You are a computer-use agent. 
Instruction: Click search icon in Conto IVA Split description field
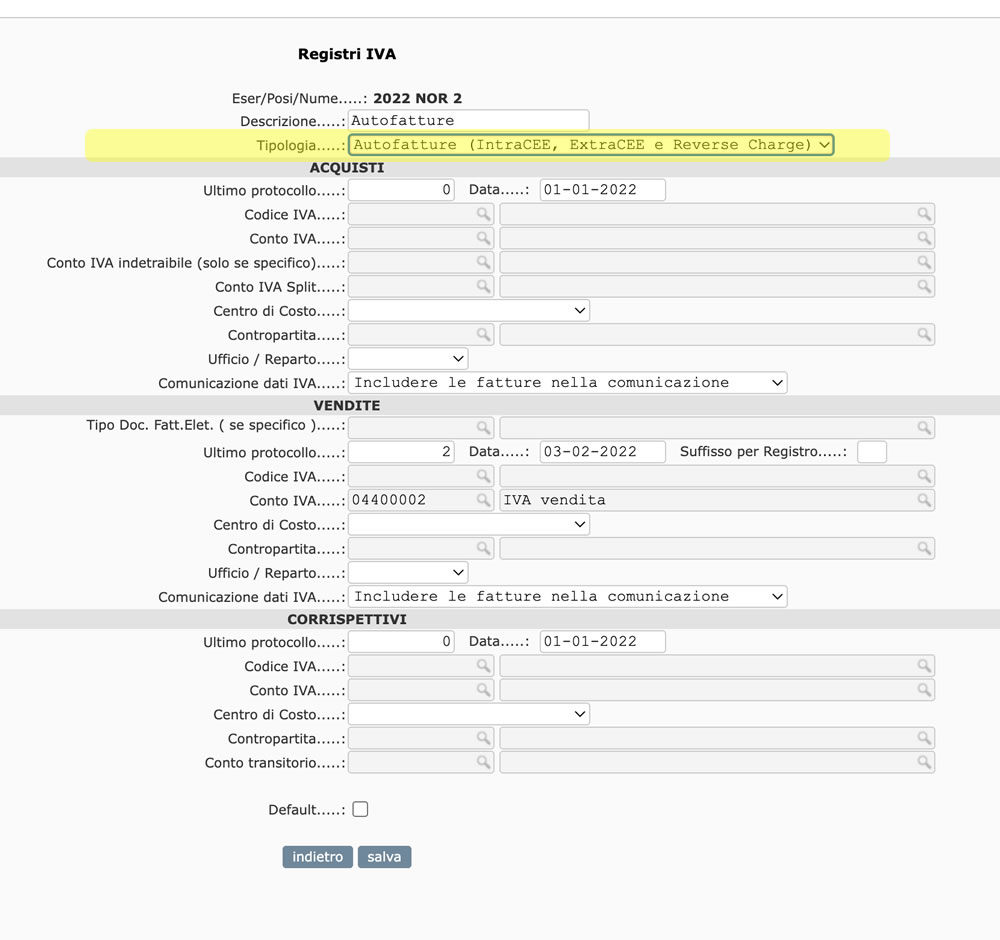(x=924, y=286)
